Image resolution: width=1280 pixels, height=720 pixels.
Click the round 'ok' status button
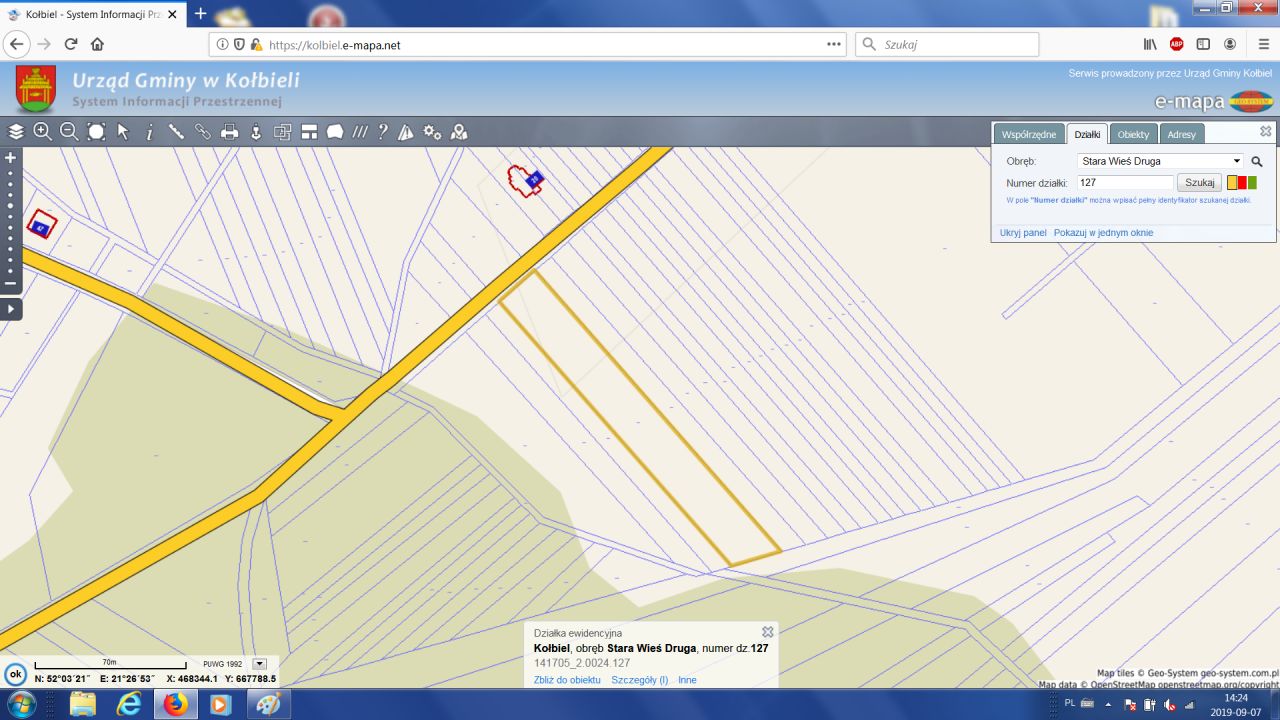(15, 673)
